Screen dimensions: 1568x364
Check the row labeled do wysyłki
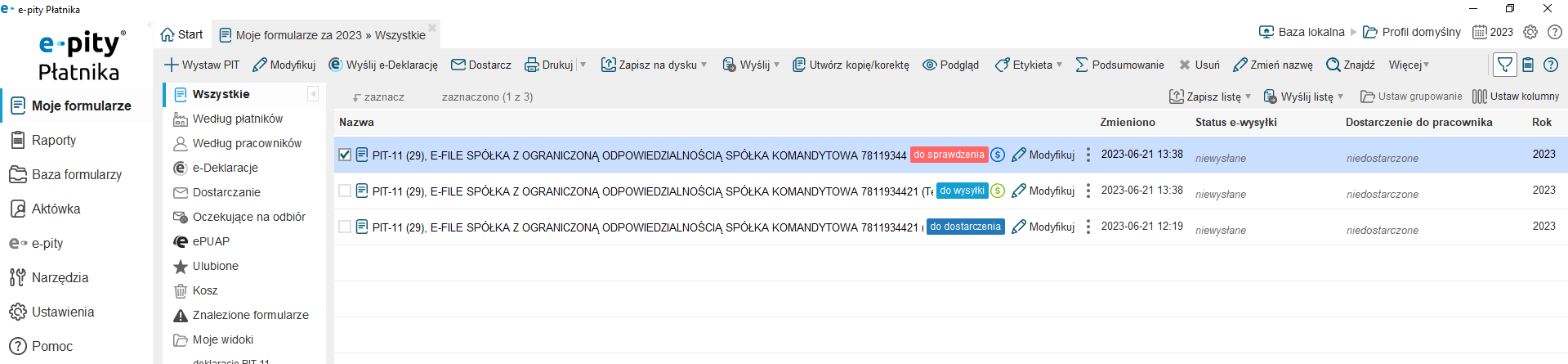point(345,191)
